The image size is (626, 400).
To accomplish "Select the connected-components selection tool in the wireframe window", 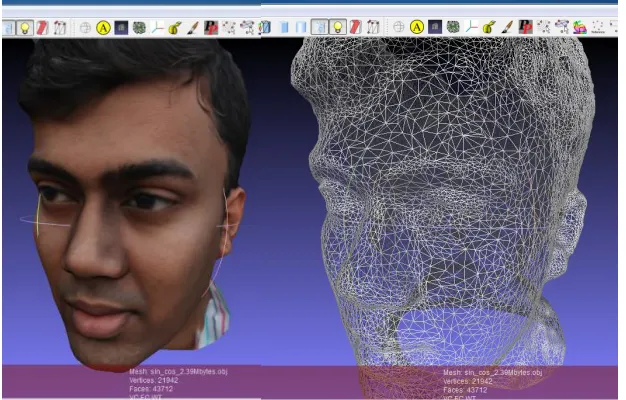I will point(561,27).
